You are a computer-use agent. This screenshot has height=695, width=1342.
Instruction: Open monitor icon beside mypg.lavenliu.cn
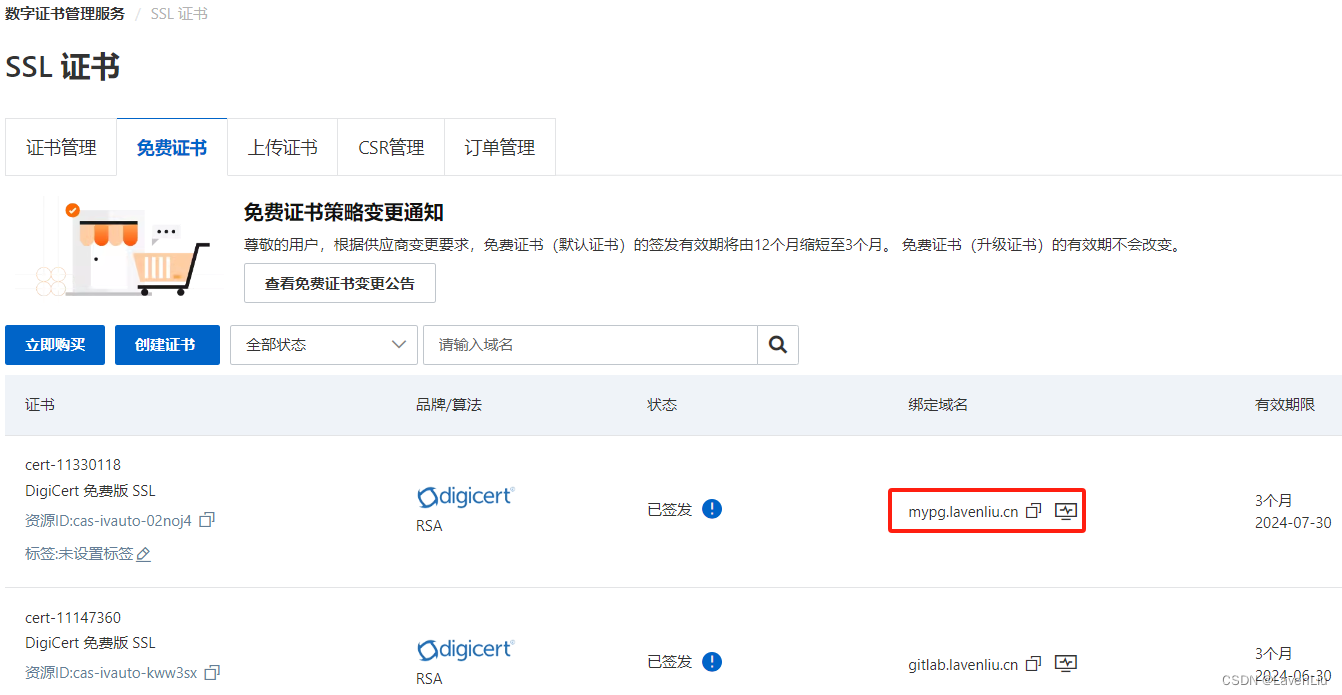(x=1066, y=511)
